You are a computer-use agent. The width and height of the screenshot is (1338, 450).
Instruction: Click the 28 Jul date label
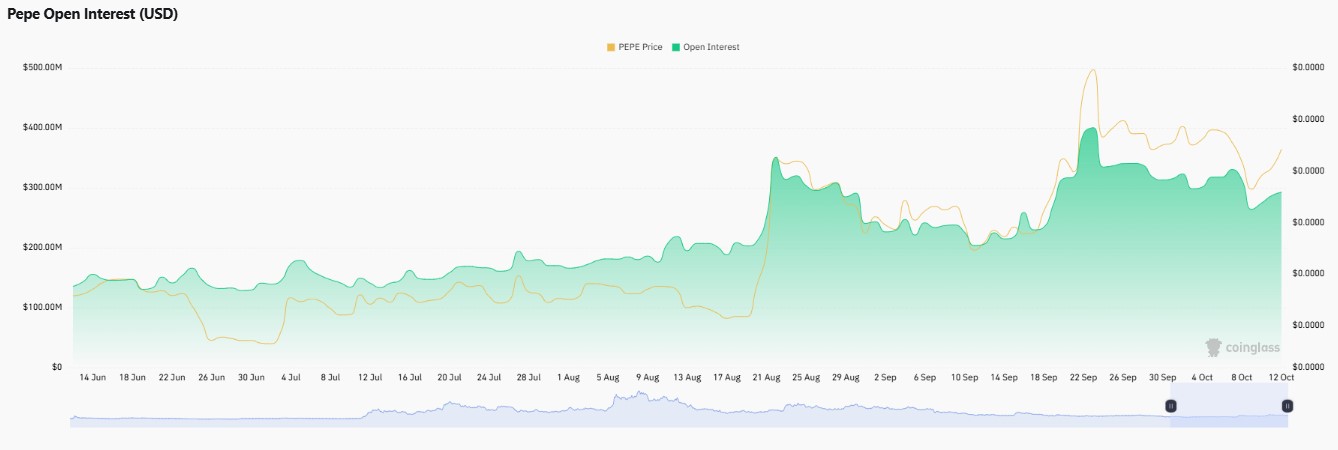(528, 377)
